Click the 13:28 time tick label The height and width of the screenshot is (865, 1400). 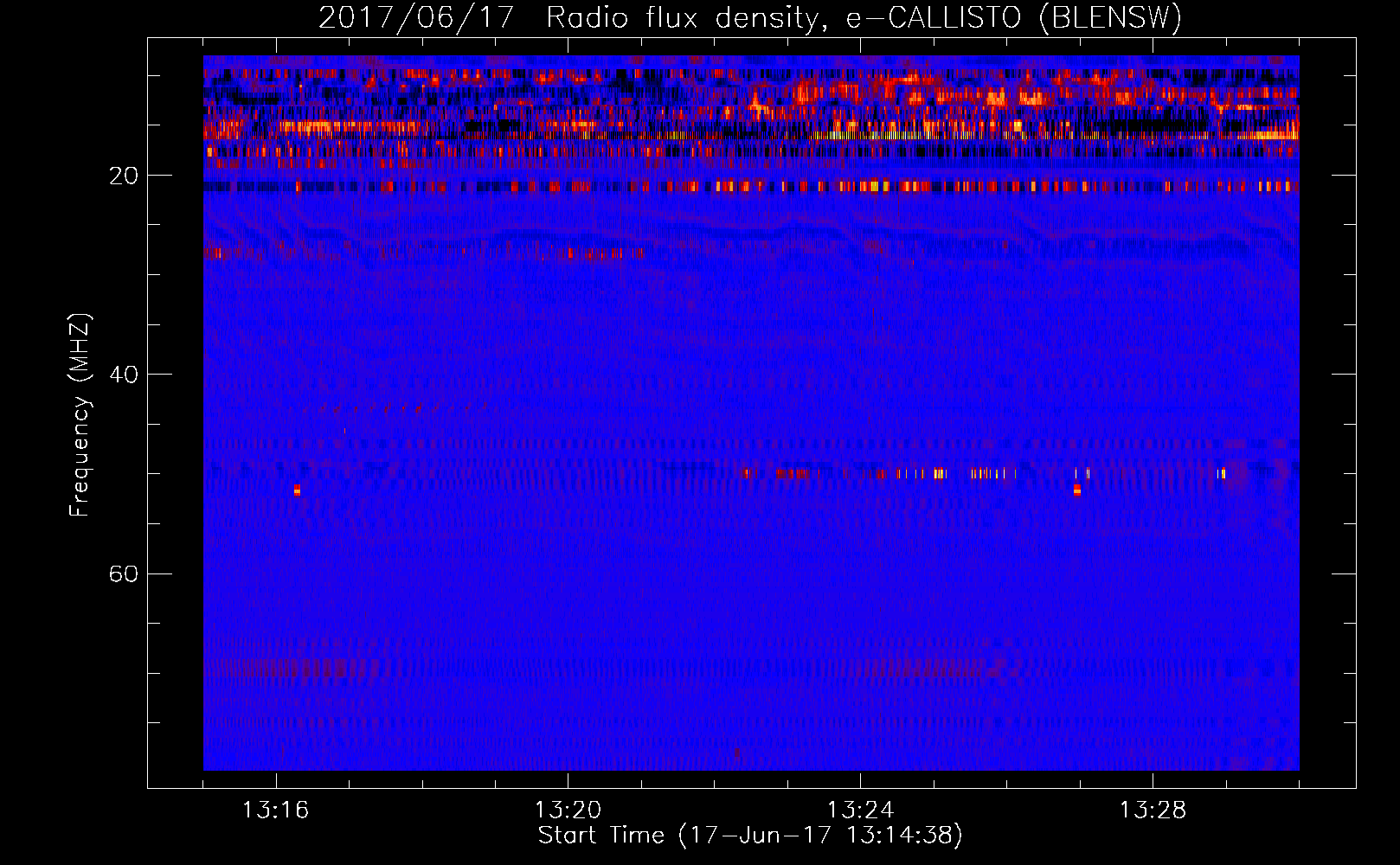(1153, 811)
